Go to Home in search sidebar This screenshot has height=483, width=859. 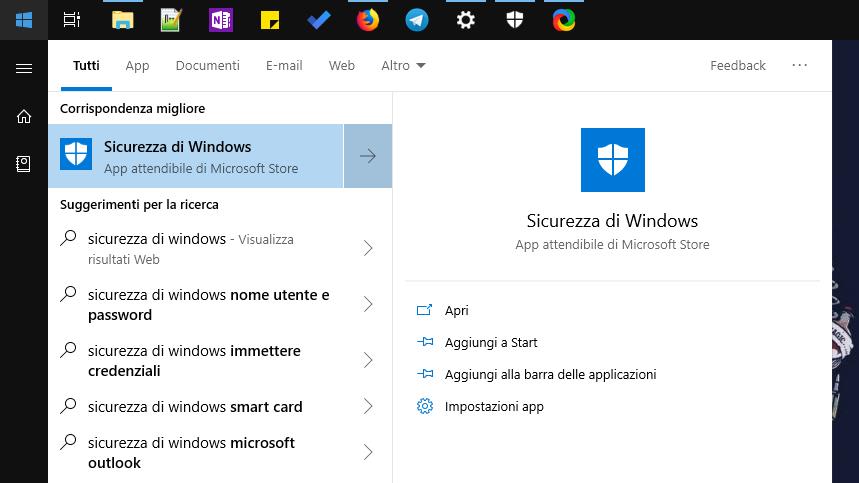click(x=24, y=116)
